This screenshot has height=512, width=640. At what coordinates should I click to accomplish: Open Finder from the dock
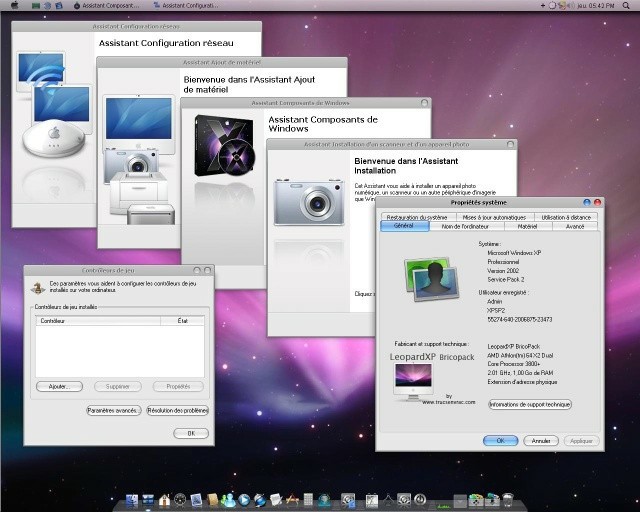point(132,500)
